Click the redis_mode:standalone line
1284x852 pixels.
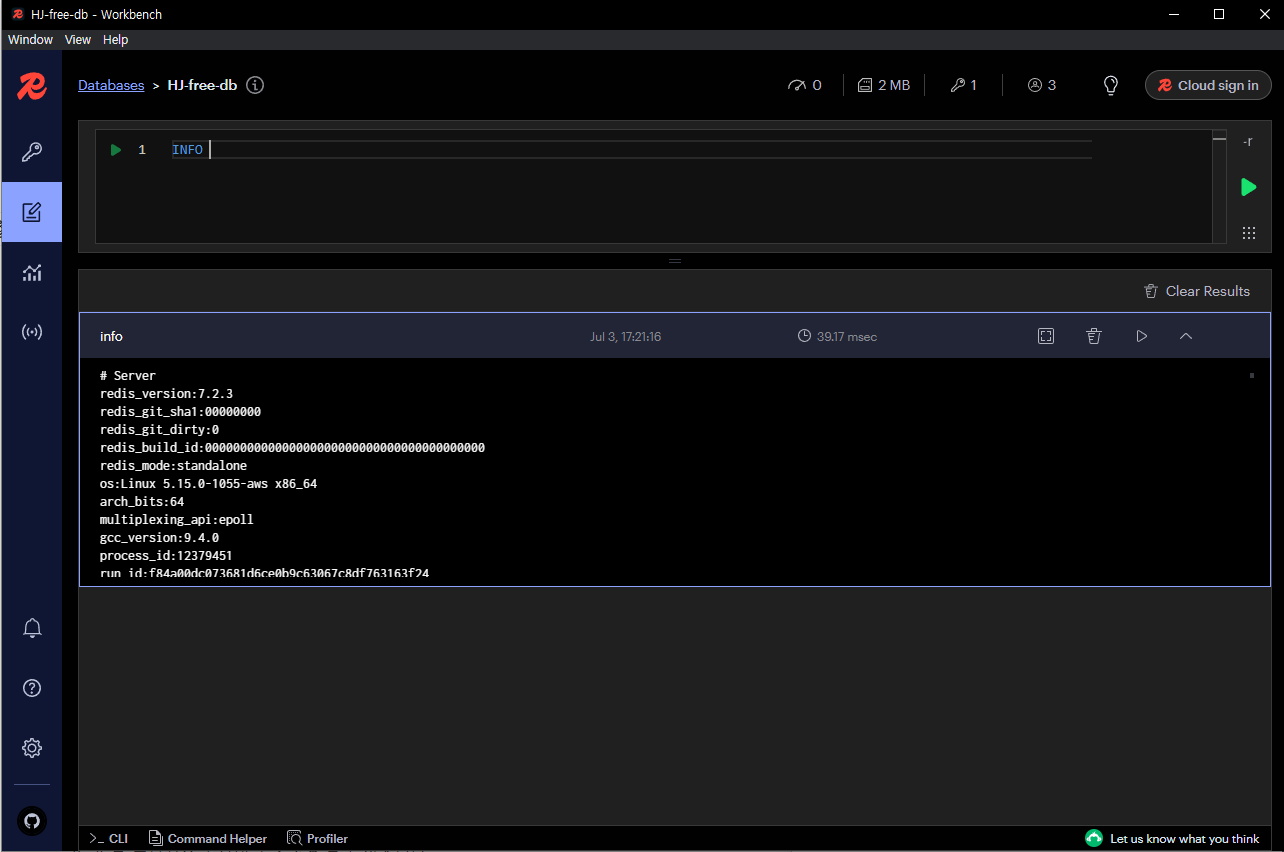[x=173, y=465]
